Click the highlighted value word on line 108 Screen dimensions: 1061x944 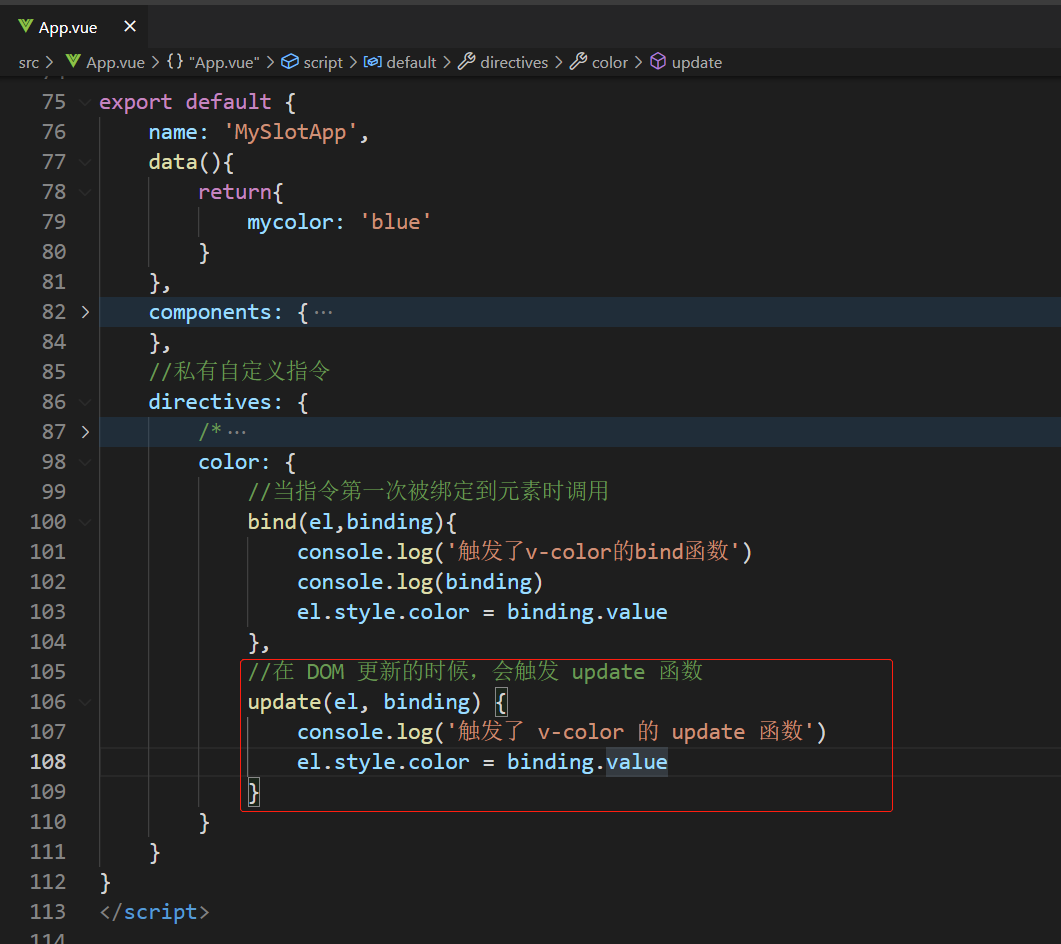point(637,762)
